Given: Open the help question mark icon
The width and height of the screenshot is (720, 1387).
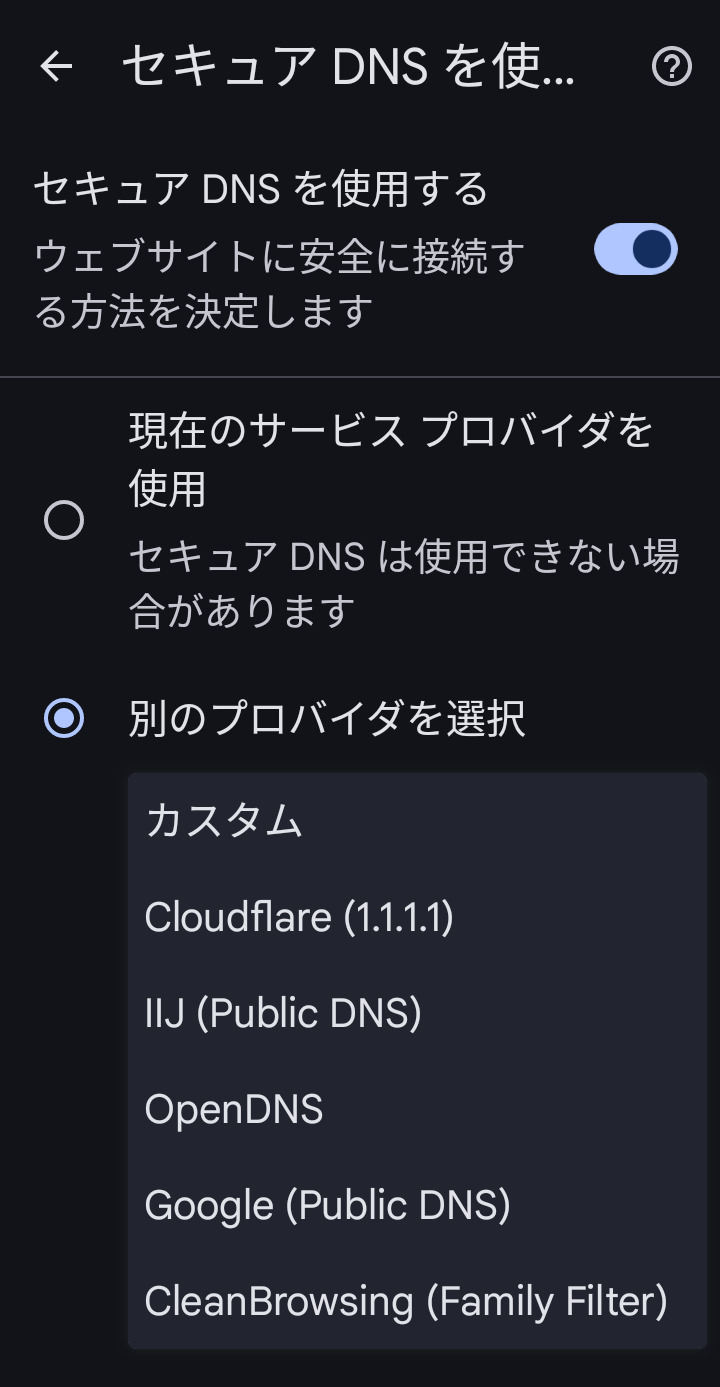Looking at the screenshot, I should (671, 67).
